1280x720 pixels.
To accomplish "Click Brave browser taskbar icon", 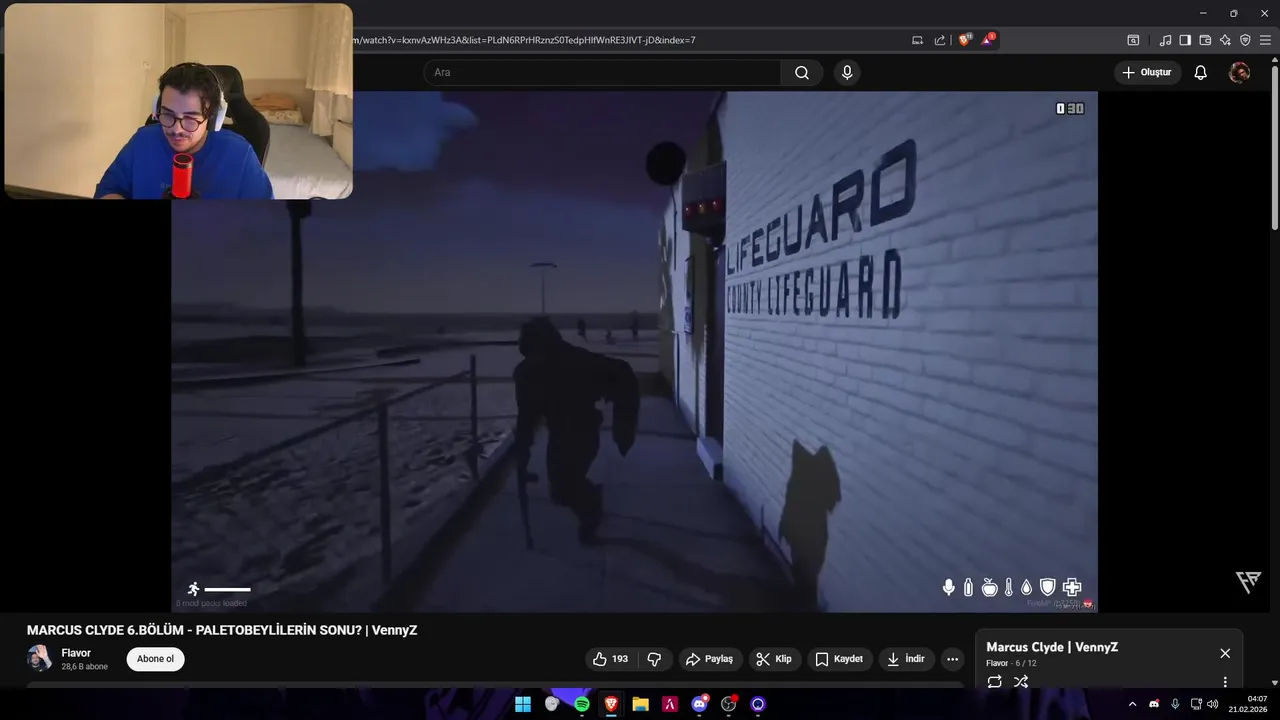I will (611, 704).
